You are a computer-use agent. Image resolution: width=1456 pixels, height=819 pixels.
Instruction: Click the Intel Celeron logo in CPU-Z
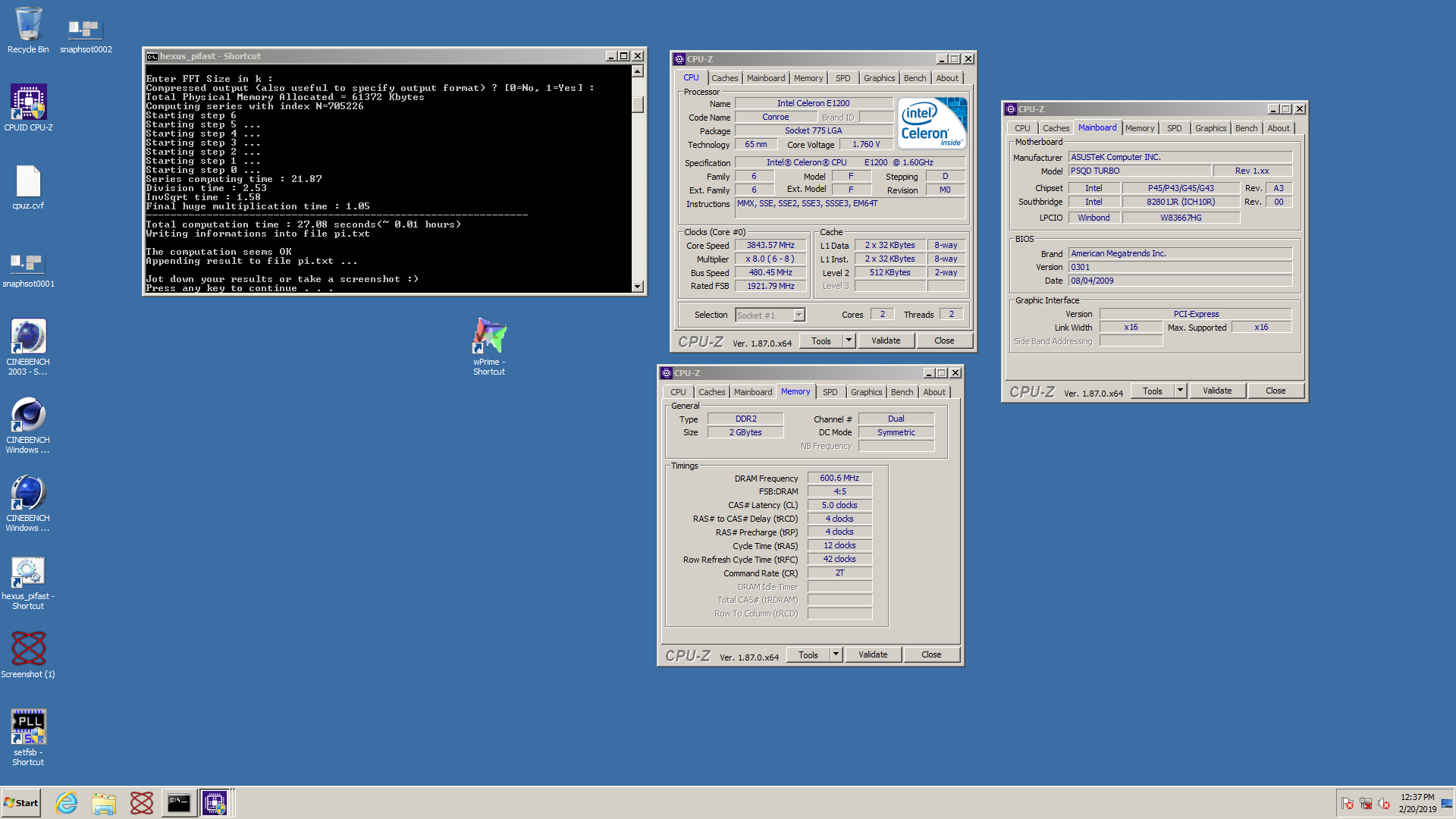click(x=932, y=123)
